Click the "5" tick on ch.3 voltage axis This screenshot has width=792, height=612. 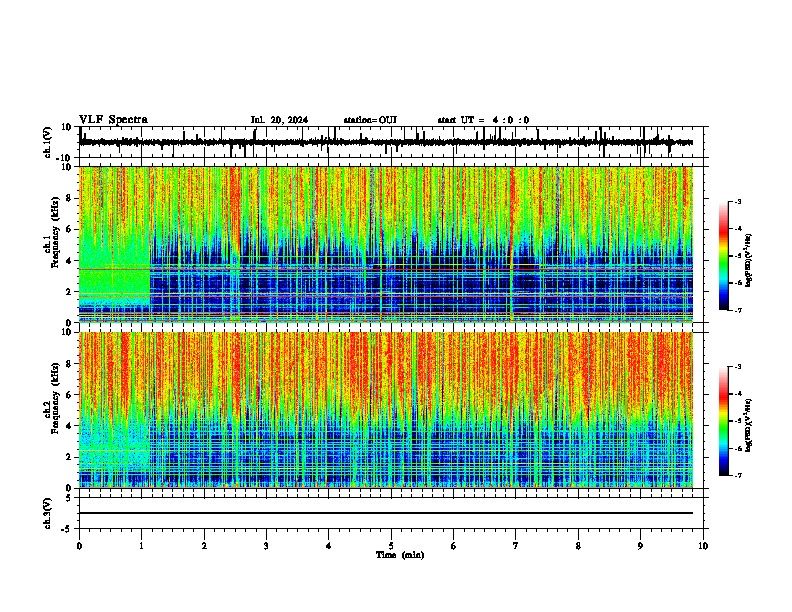69,498
